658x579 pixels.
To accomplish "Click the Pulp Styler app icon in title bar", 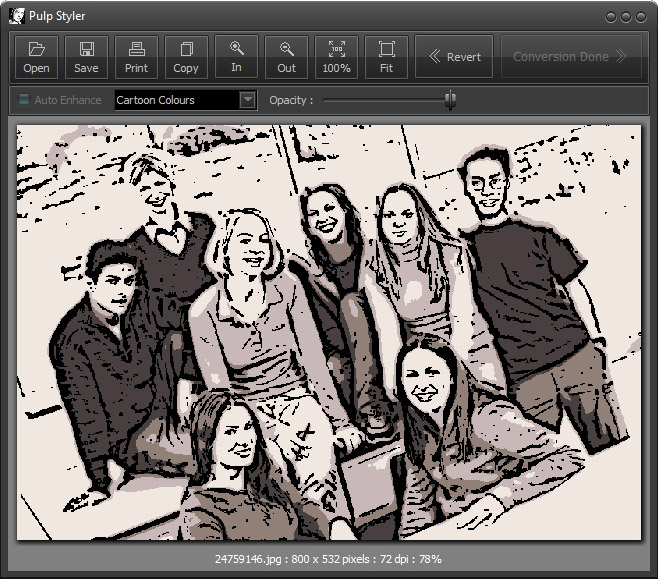I will point(15,16).
